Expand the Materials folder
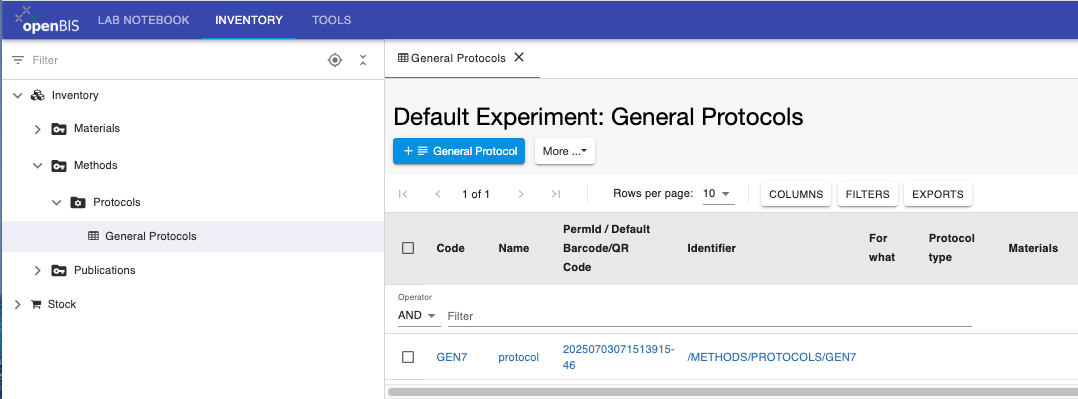 tap(37, 129)
